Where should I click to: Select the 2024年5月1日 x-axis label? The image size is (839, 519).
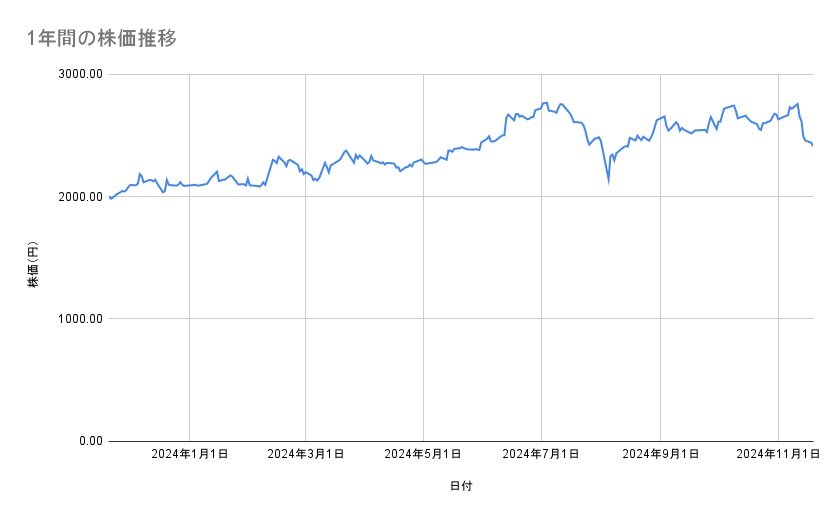coord(424,454)
